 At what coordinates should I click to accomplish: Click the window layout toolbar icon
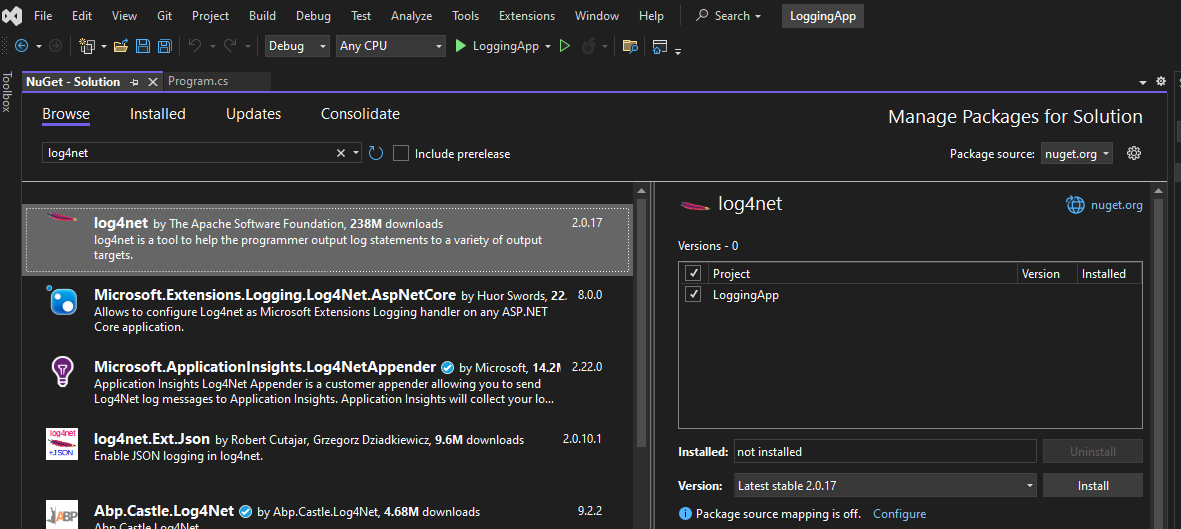point(660,47)
